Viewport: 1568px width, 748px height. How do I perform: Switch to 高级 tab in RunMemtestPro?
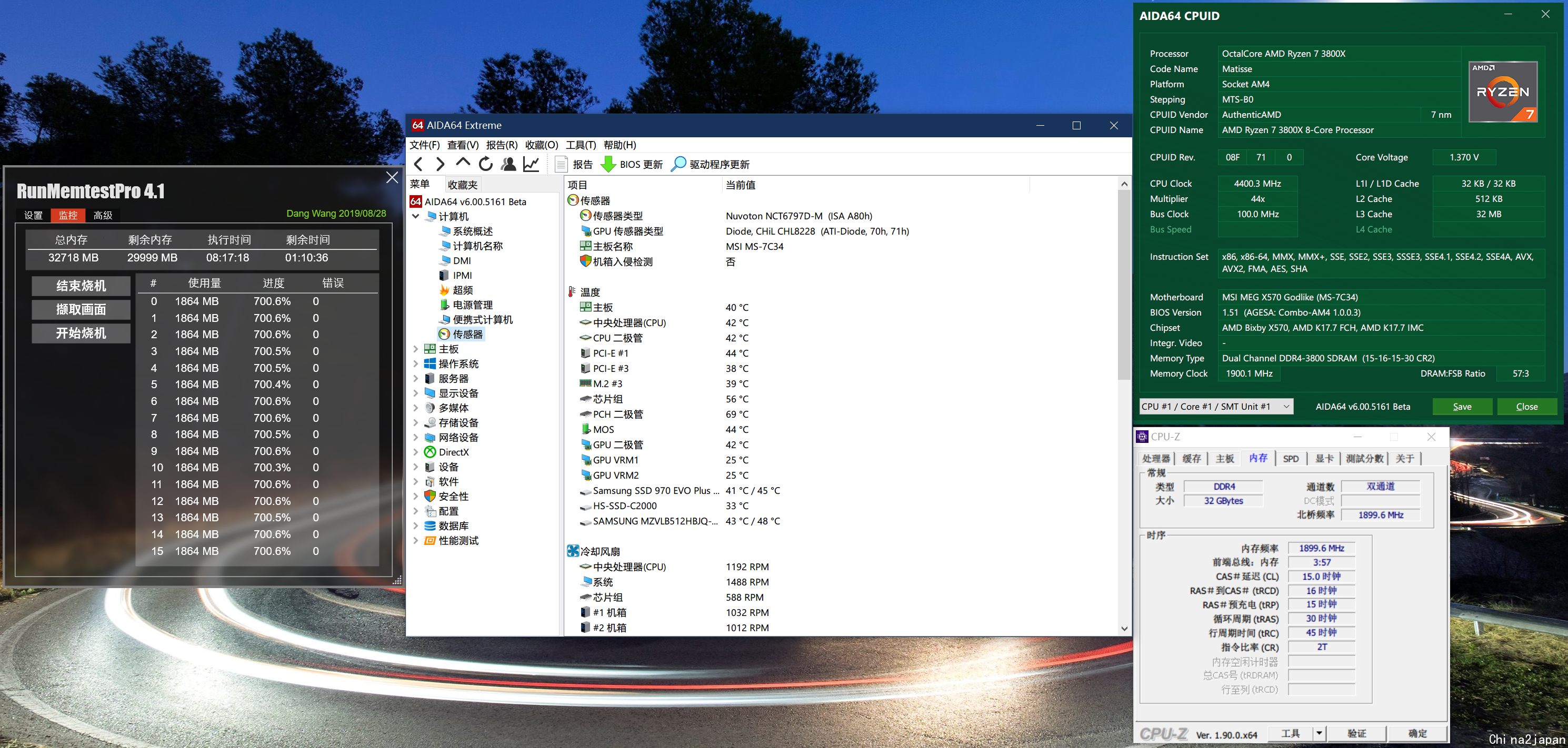[x=103, y=215]
